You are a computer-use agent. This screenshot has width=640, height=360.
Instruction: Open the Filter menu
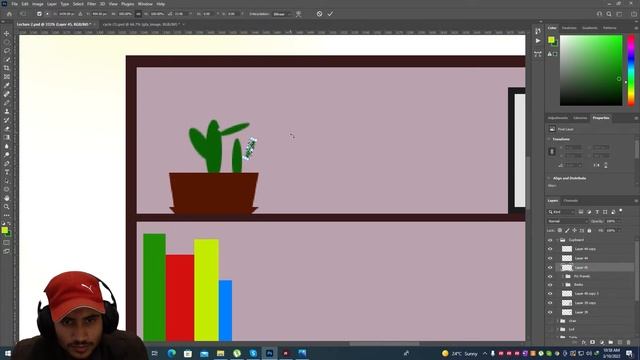click(x=91, y=4)
